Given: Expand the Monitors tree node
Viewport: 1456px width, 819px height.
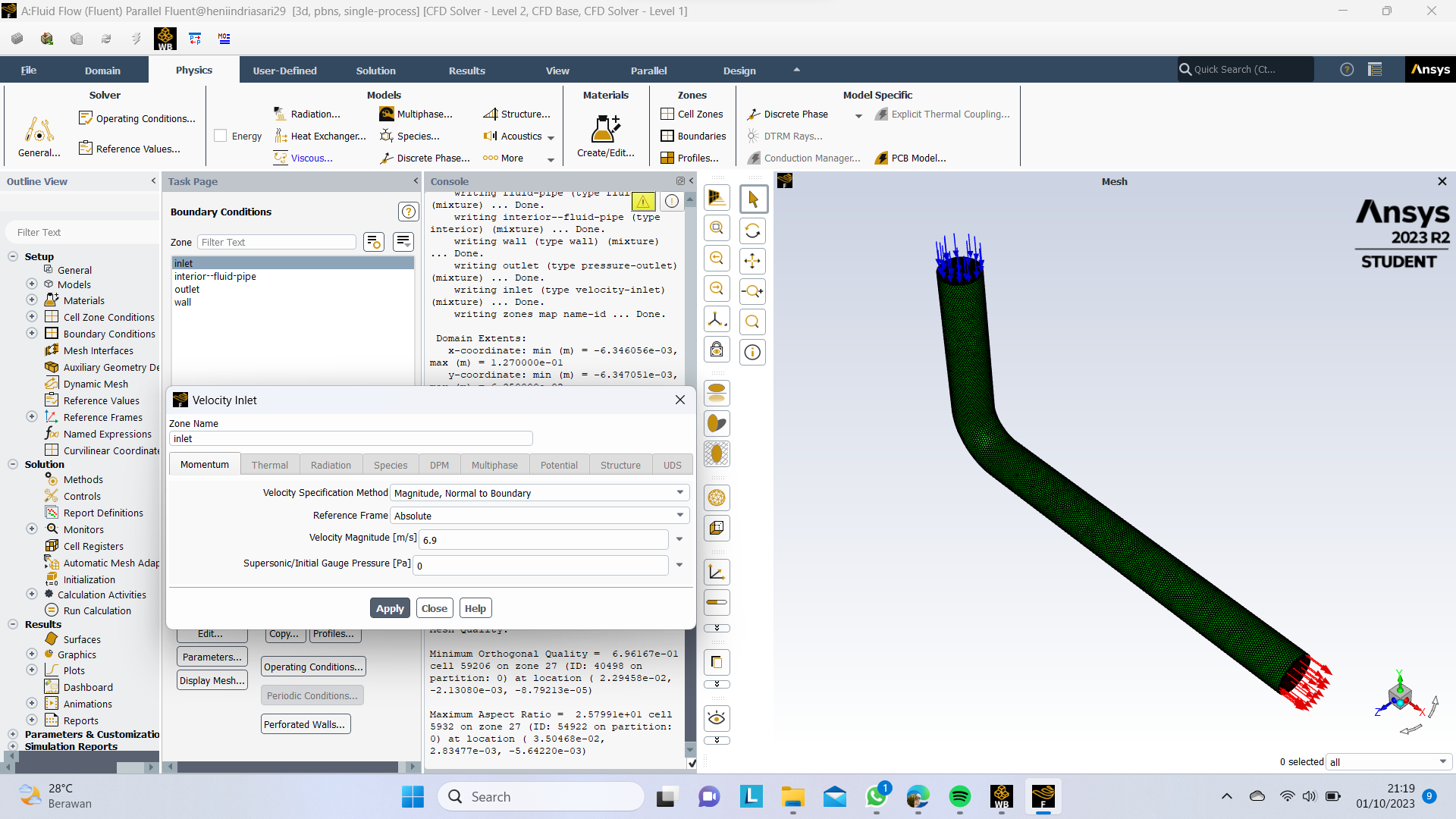Looking at the screenshot, I should click(x=31, y=529).
